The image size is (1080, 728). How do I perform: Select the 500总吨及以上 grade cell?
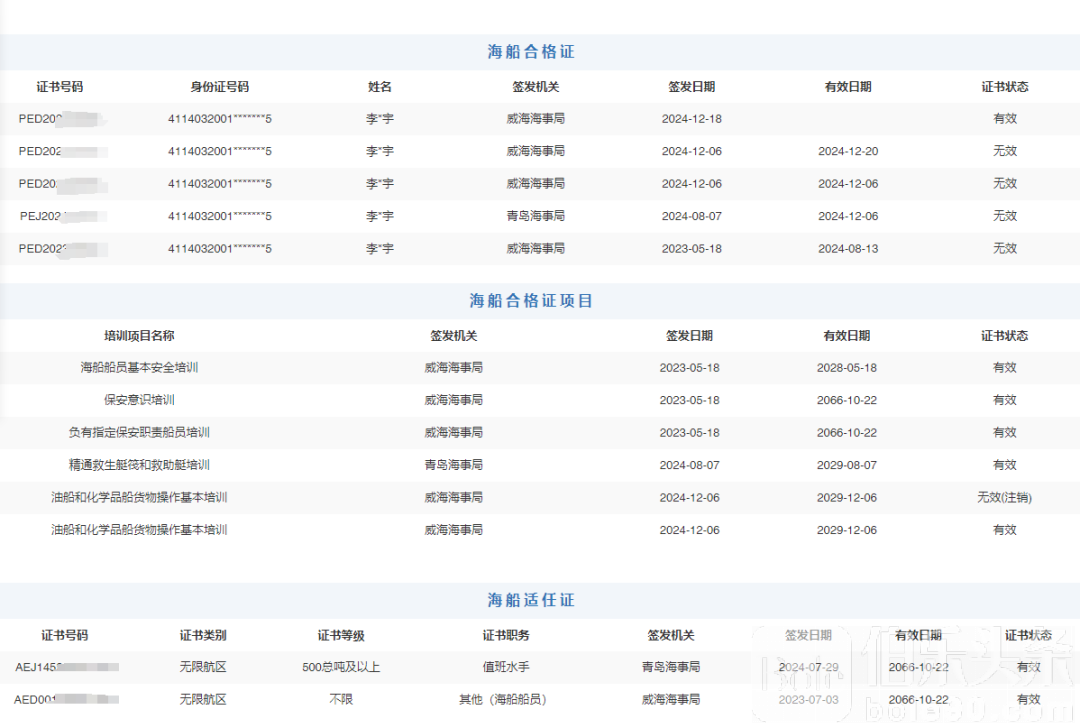click(341, 667)
